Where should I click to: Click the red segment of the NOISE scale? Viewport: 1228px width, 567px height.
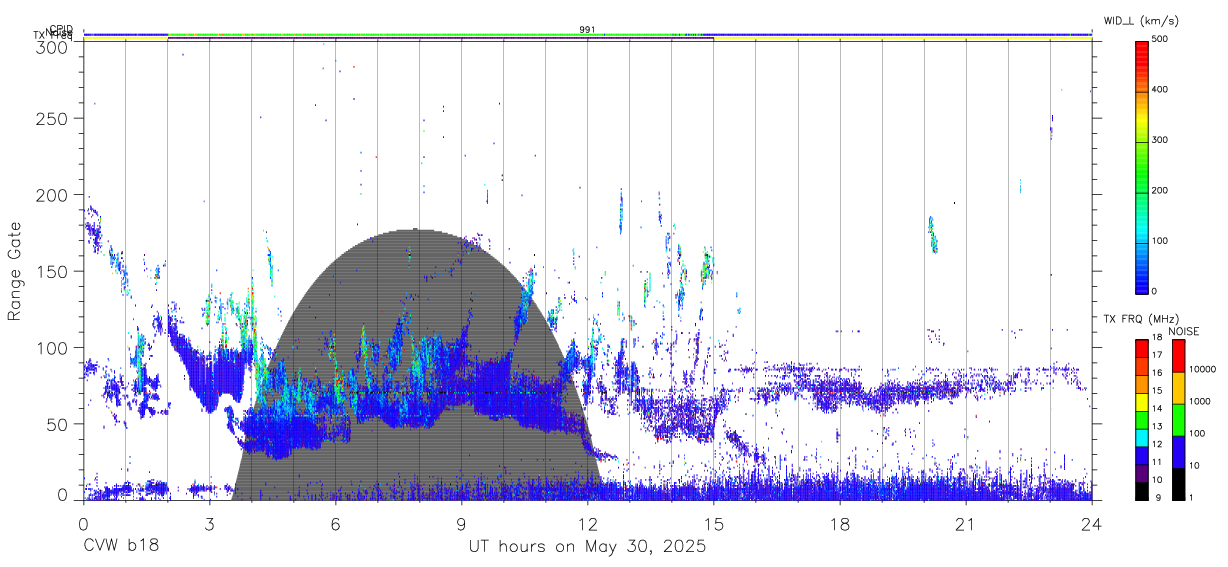coord(1178,356)
